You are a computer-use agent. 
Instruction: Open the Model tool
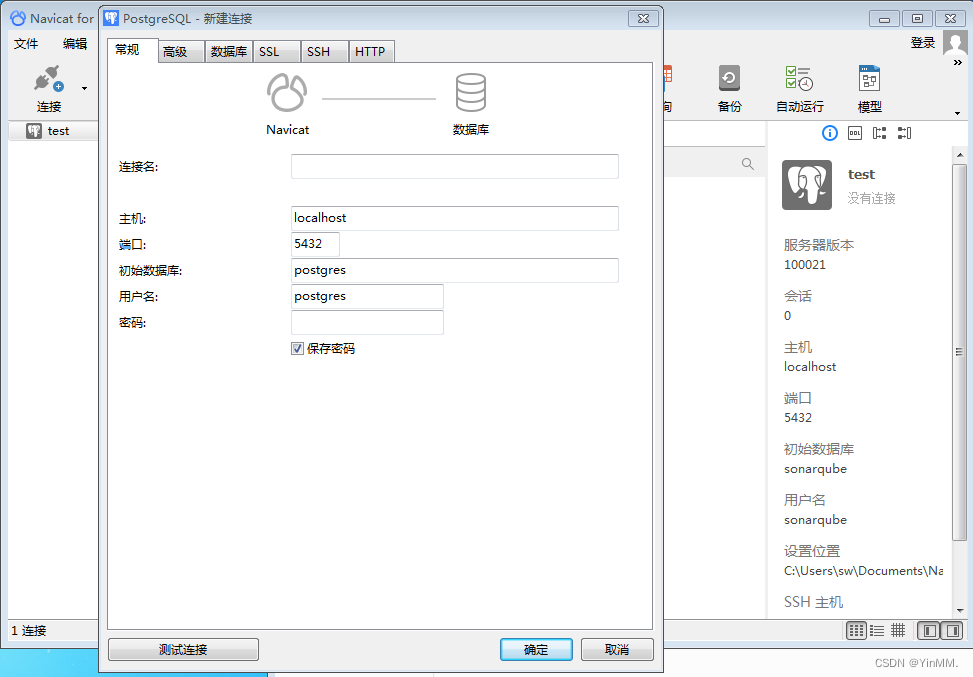click(869, 89)
